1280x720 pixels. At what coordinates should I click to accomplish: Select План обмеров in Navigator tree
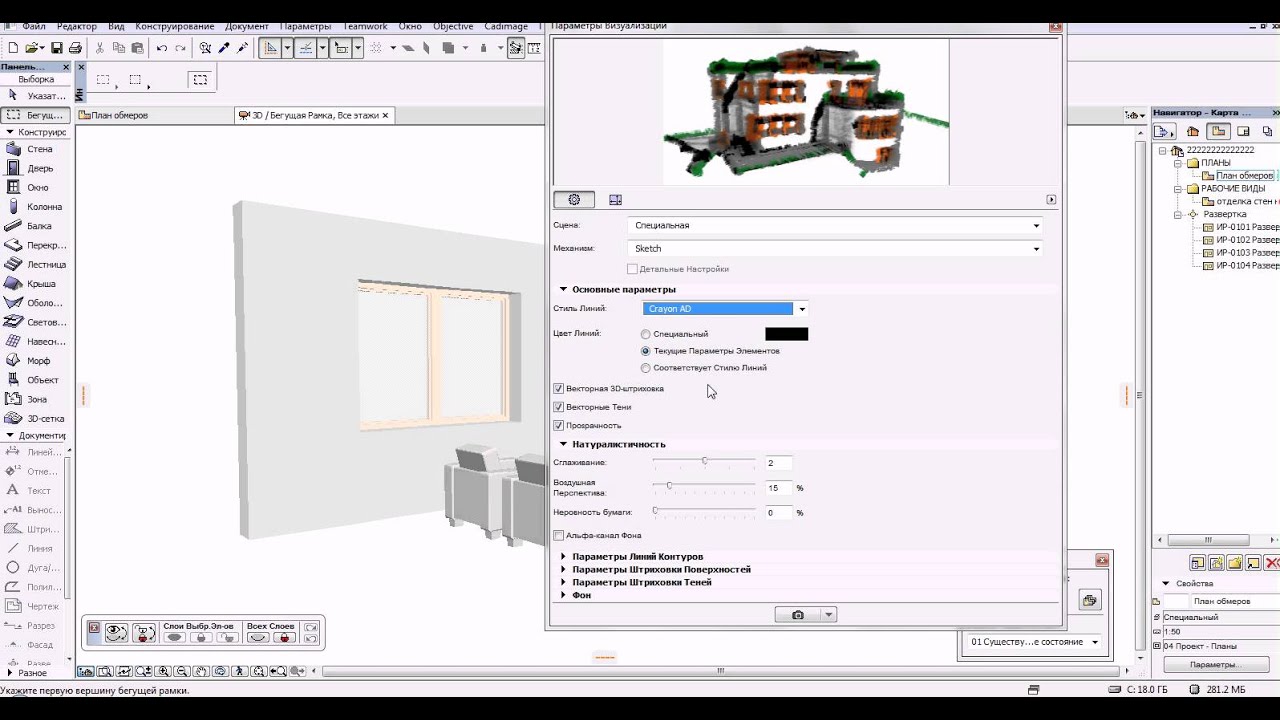click(x=1244, y=176)
